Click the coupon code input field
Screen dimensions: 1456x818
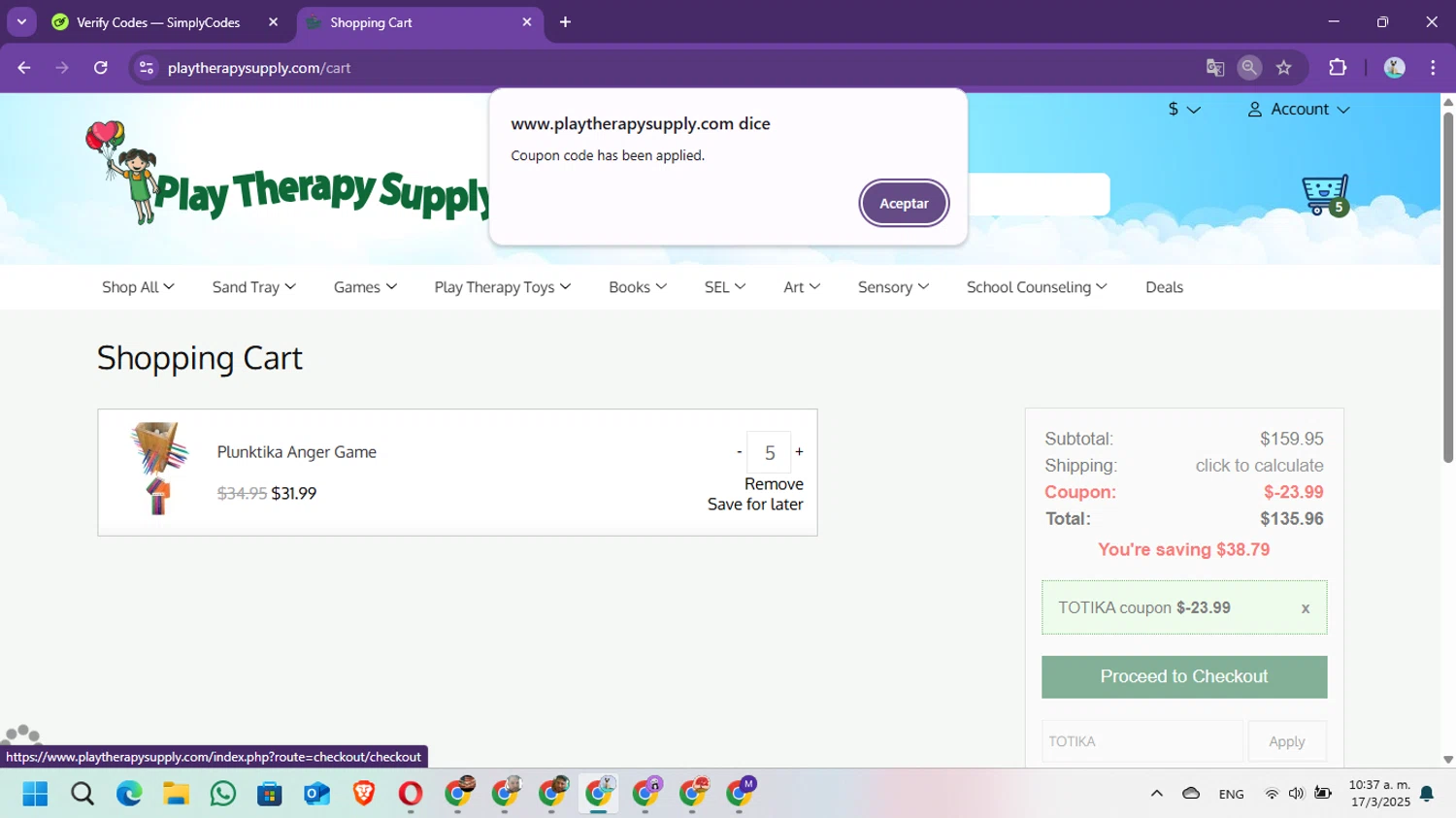coord(1142,741)
